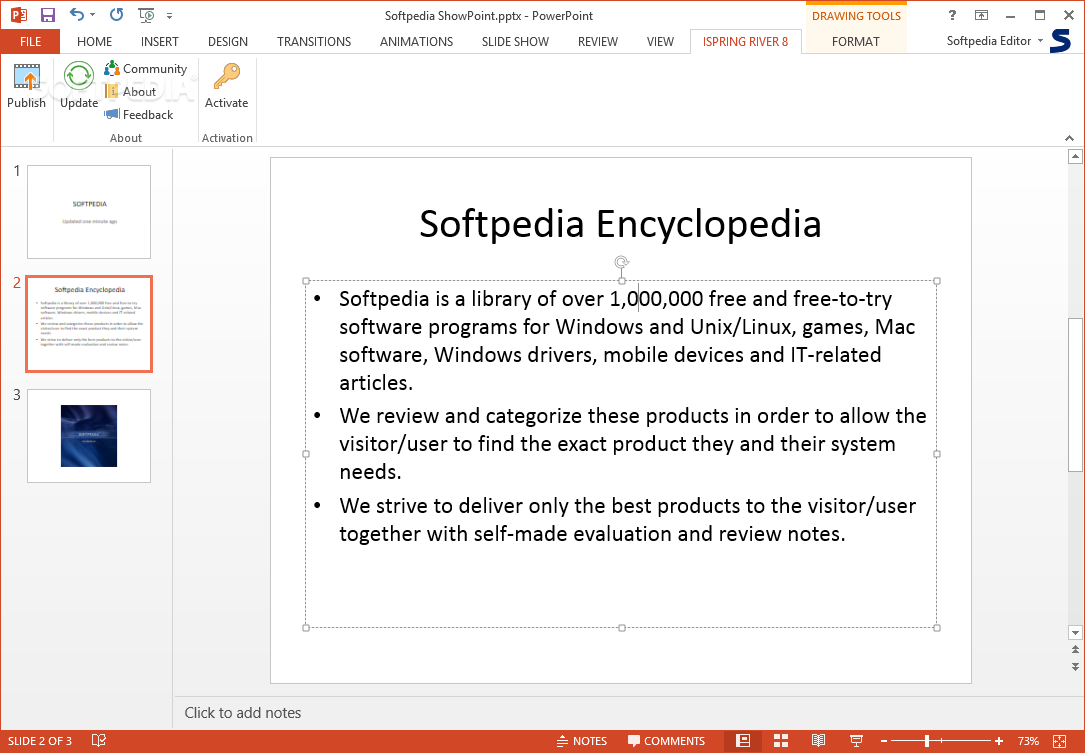The width and height of the screenshot is (1085, 753).
Task: Click the bullet 'We review and categorize'
Action: pos(632,444)
